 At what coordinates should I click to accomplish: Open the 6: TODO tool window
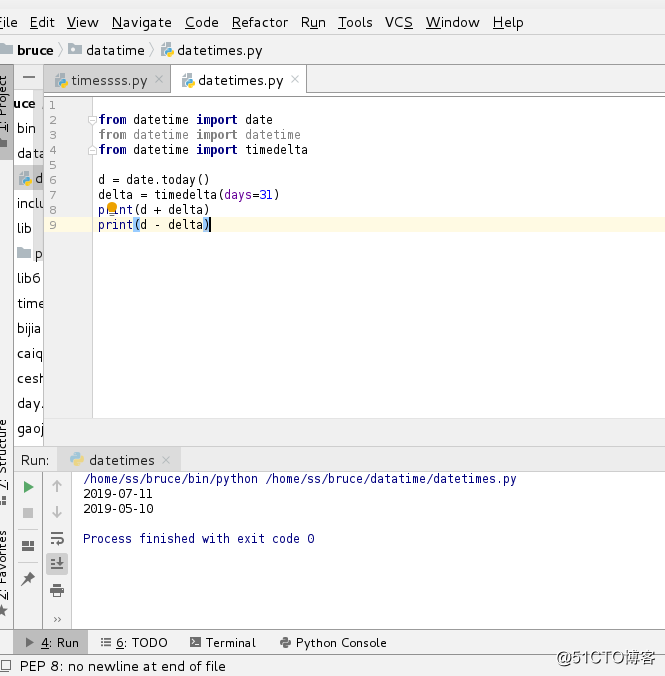pyautogui.click(x=134, y=643)
